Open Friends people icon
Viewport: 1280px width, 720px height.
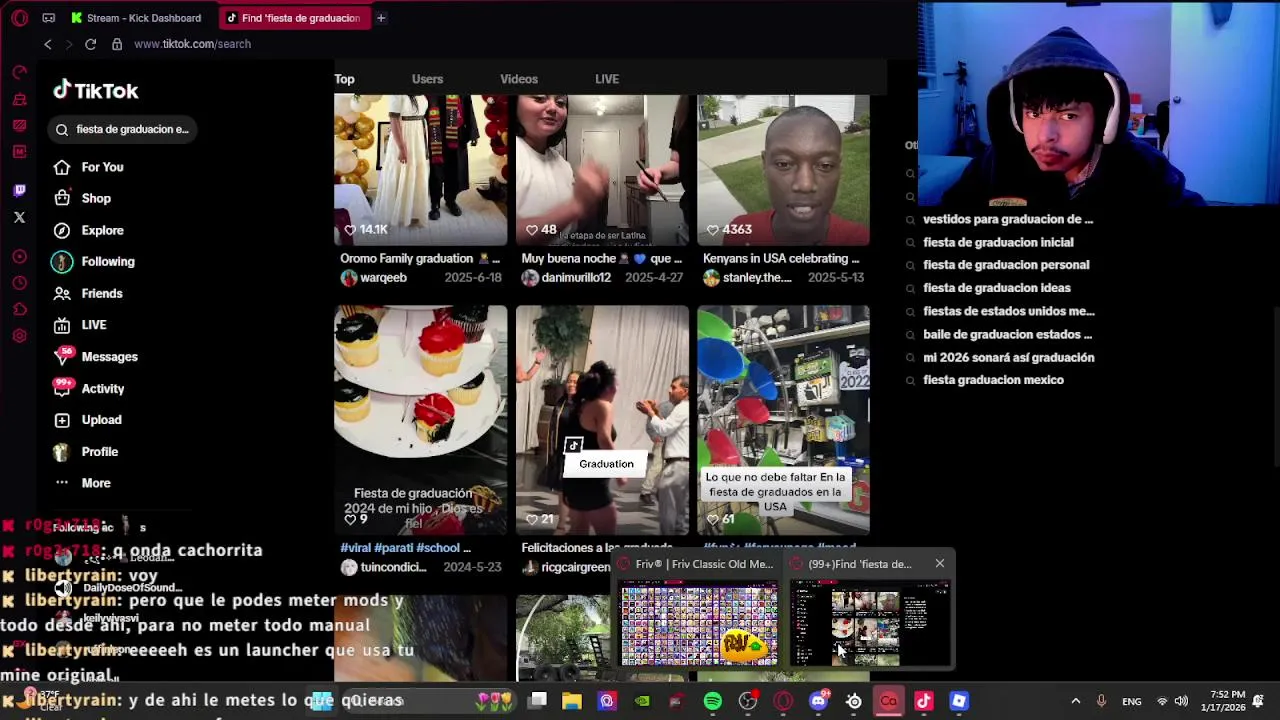point(62,294)
